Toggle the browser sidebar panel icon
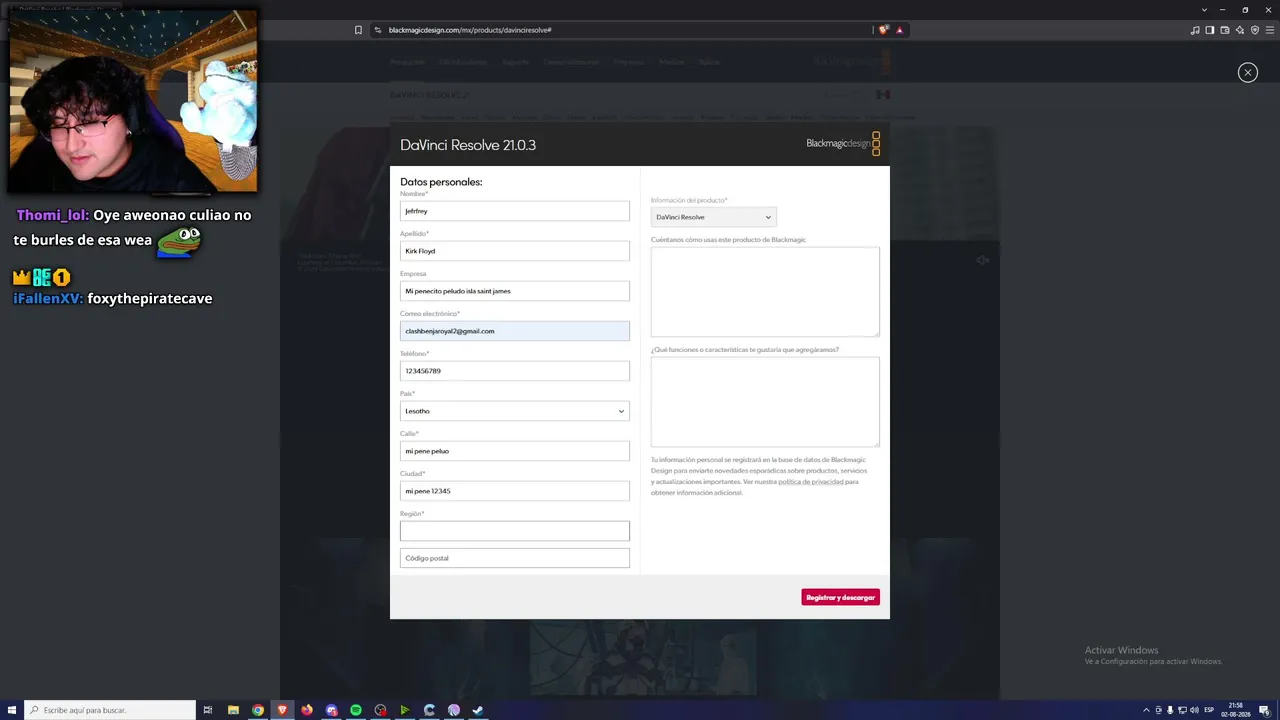 pos(1210,30)
